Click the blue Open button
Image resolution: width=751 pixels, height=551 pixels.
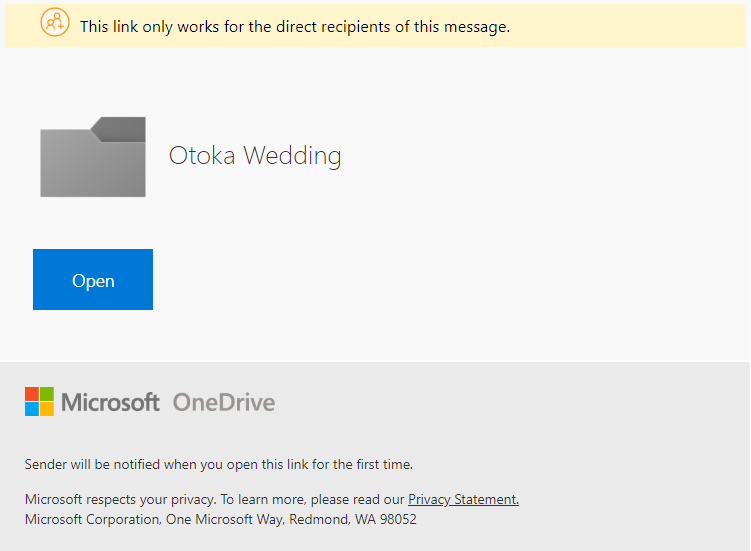click(93, 279)
